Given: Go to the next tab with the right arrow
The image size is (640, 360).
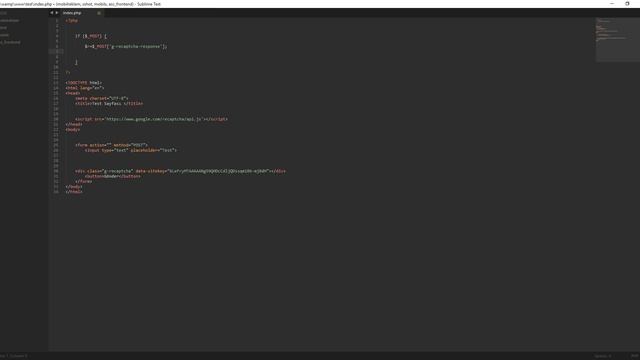Looking at the screenshot, I should pos(56,13).
